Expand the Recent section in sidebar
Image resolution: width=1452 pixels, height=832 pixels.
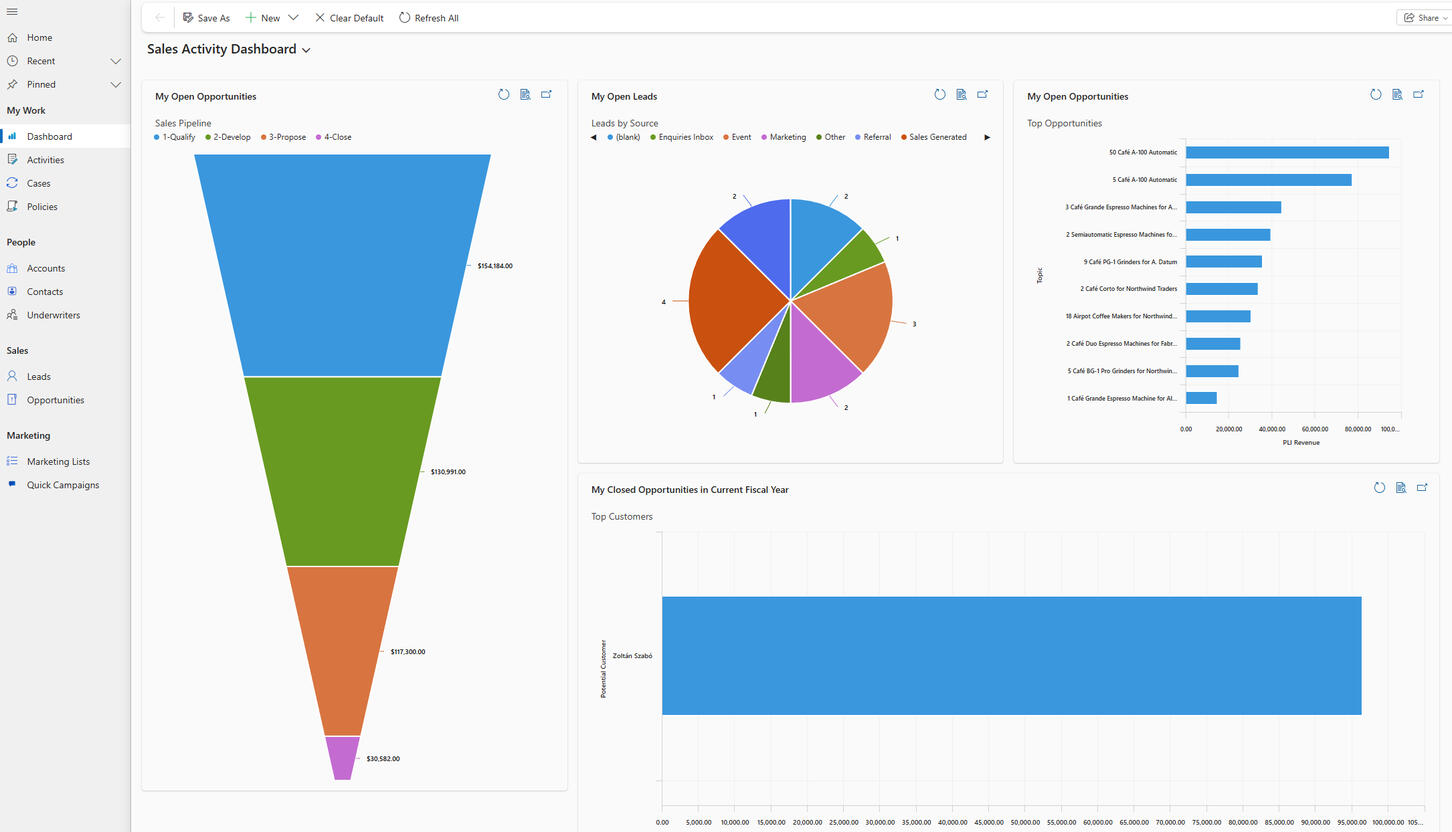coord(116,61)
